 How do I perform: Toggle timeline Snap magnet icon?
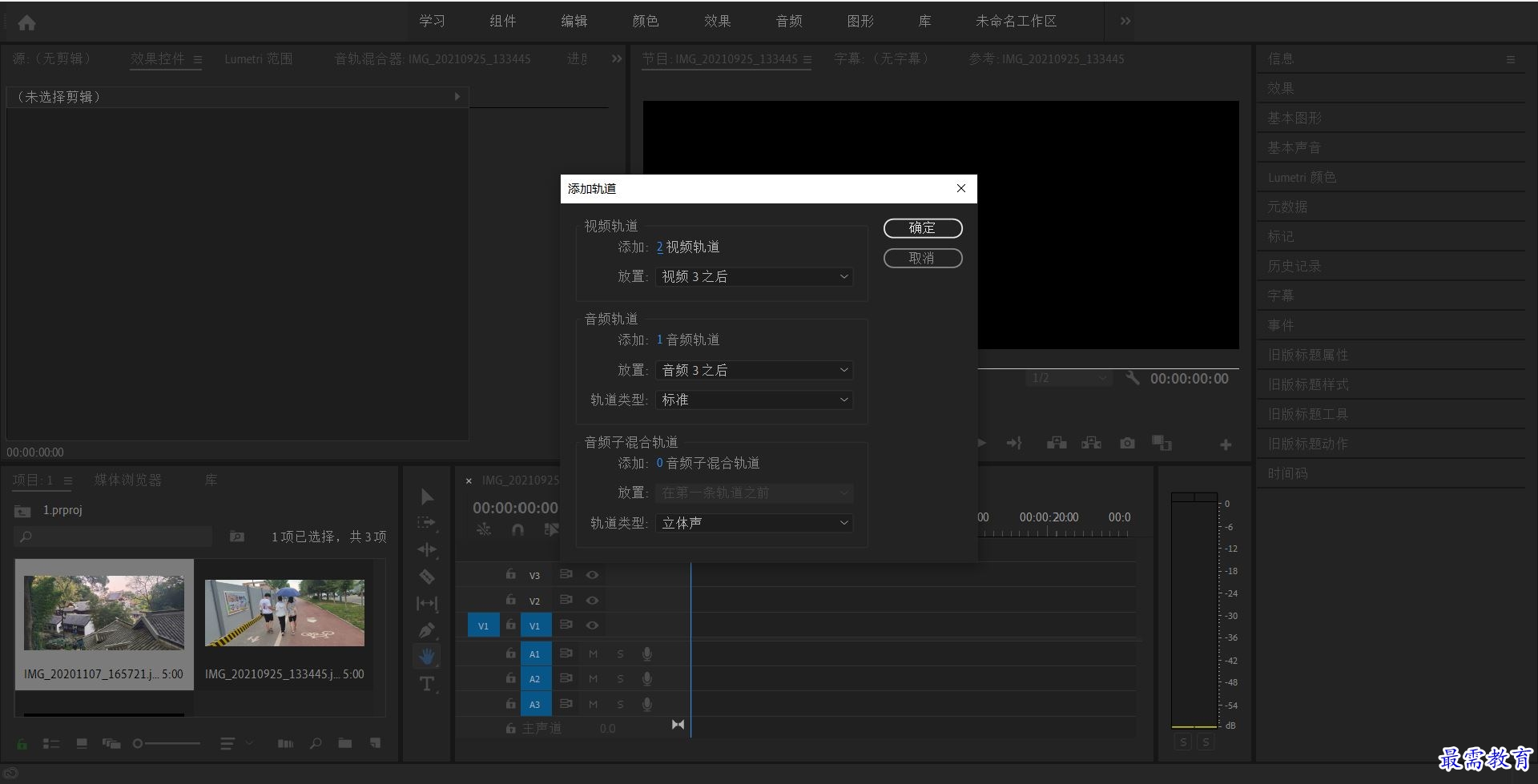click(x=517, y=529)
